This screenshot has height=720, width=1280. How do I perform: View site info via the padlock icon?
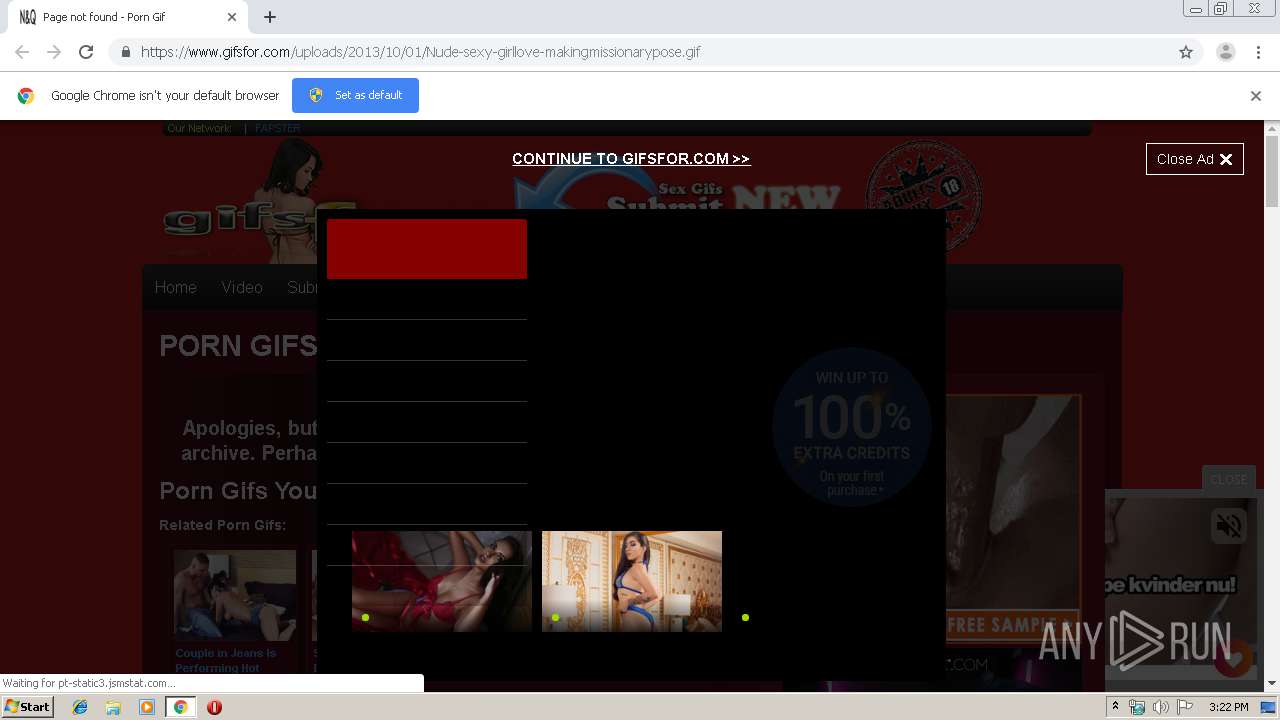click(125, 52)
